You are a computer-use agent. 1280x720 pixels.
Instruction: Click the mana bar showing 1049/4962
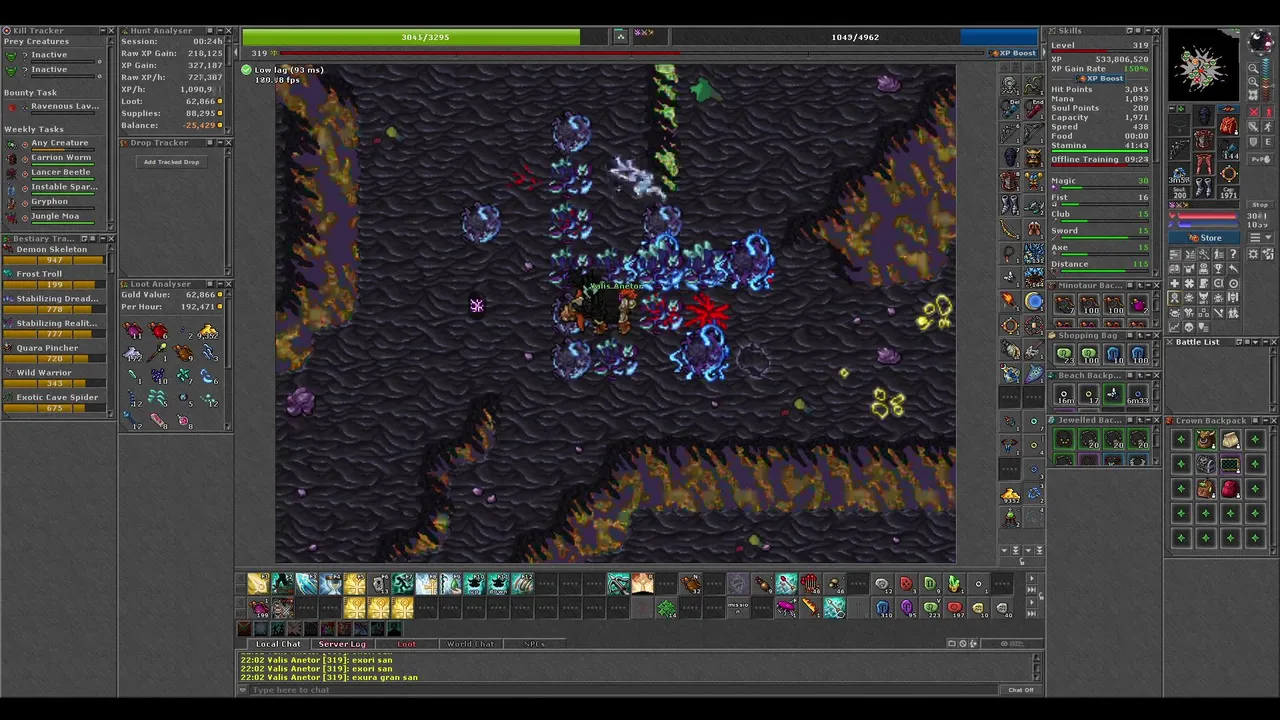[855, 37]
